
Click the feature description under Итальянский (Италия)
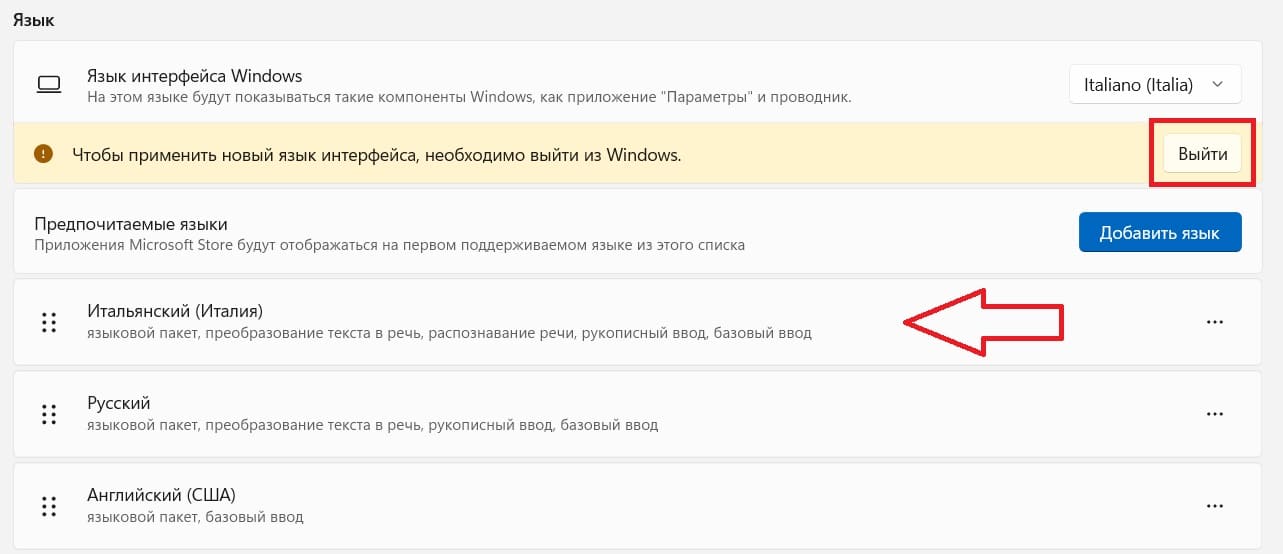pos(449,333)
